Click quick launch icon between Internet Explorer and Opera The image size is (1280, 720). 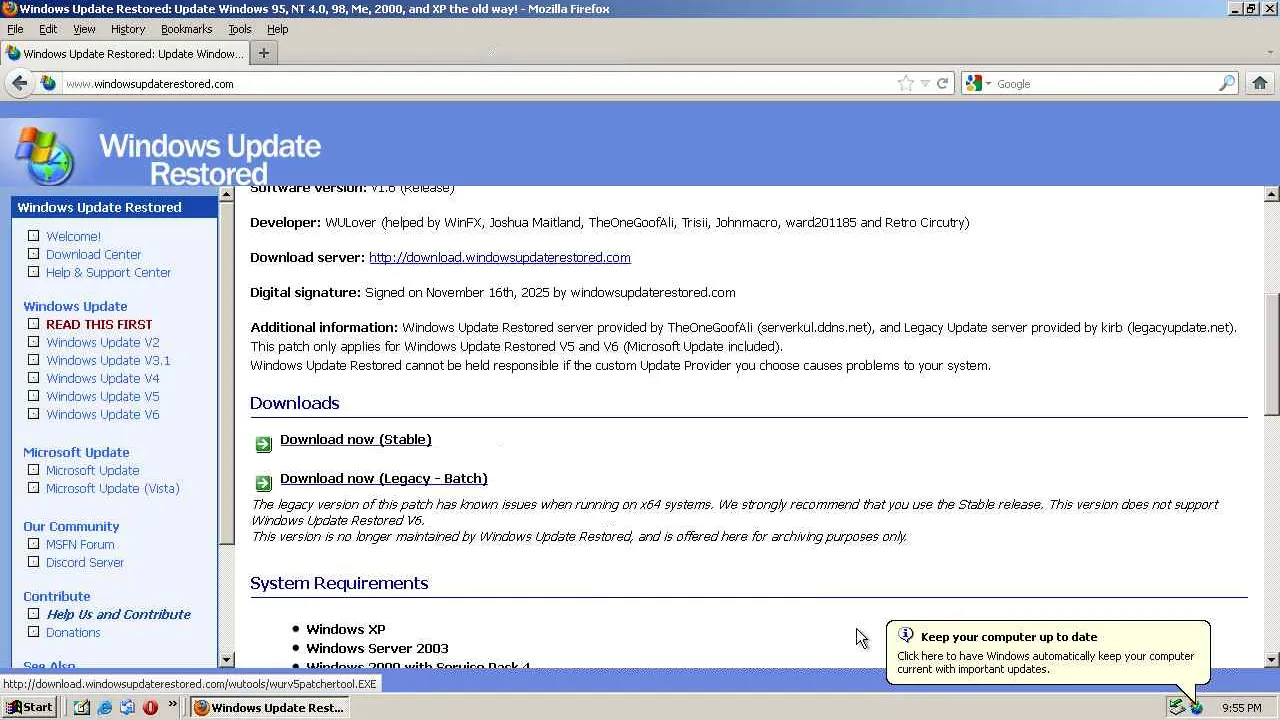(x=127, y=707)
